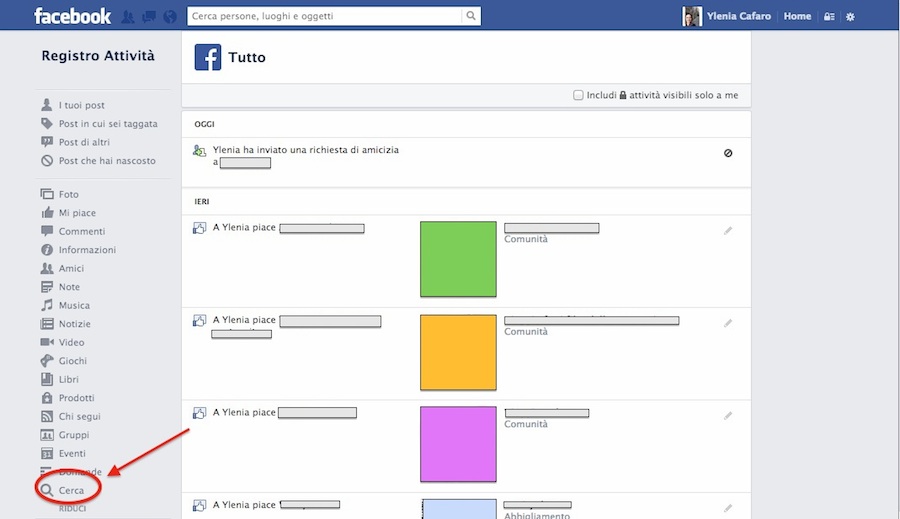Click the Commenti speech bubble icon

click(x=47, y=231)
